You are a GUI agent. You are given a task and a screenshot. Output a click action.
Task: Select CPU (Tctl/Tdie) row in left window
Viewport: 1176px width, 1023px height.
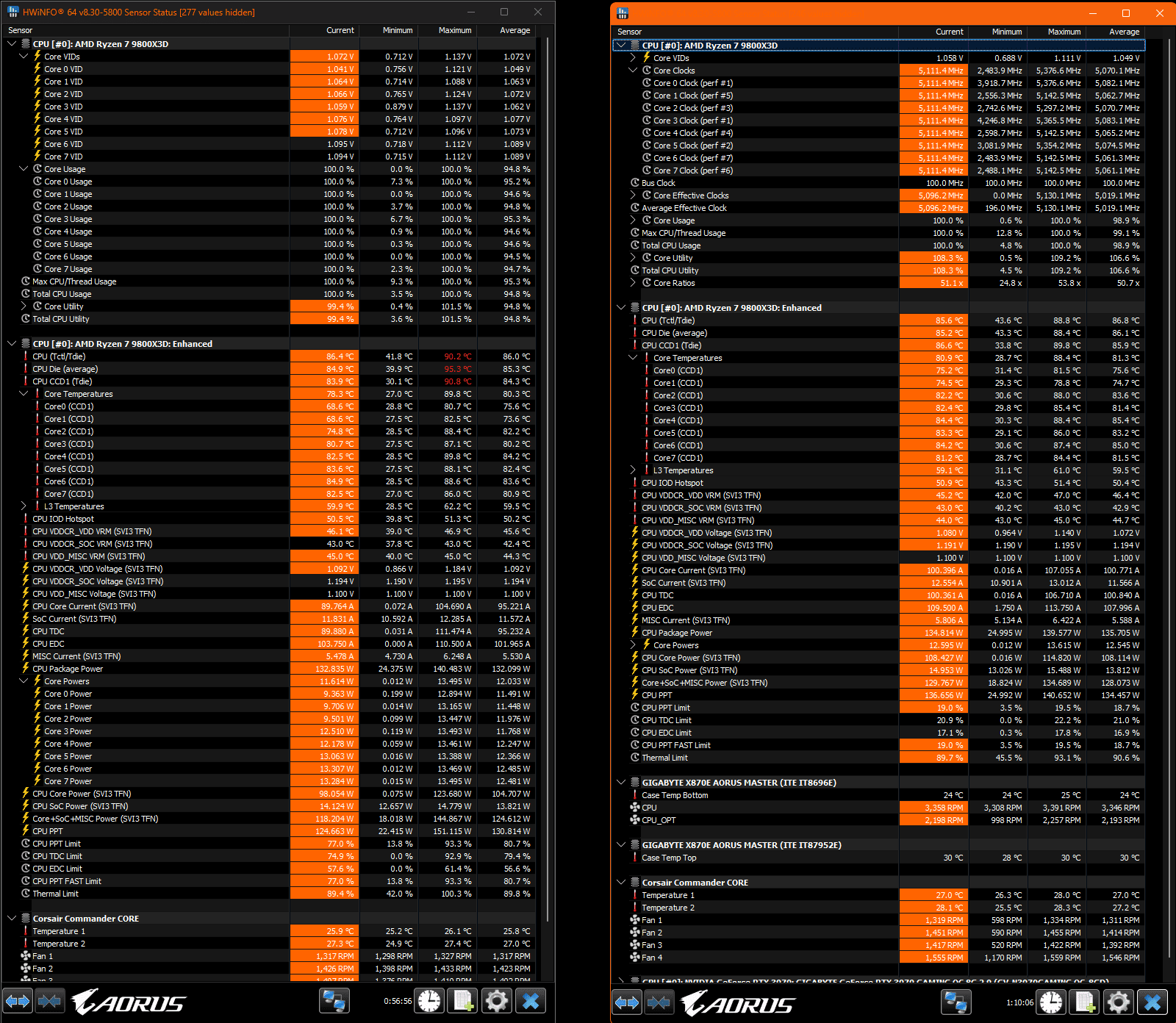click(270, 356)
